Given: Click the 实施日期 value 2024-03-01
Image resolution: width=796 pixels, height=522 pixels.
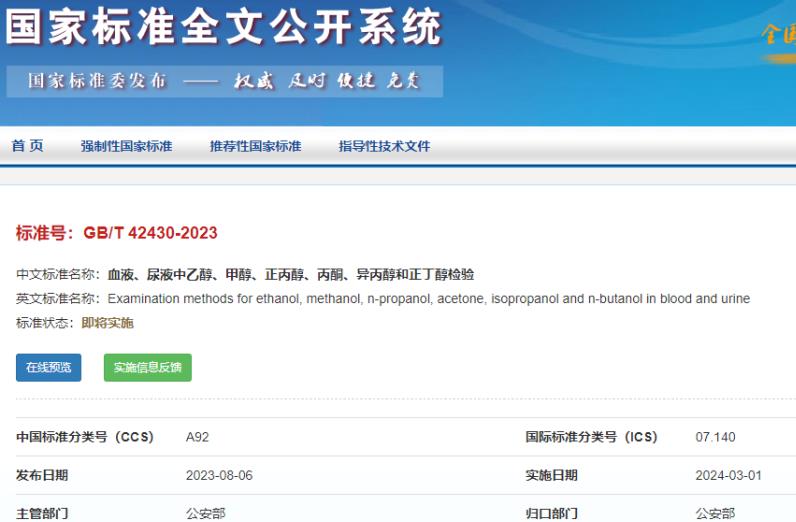Looking at the screenshot, I should point(728,476).
